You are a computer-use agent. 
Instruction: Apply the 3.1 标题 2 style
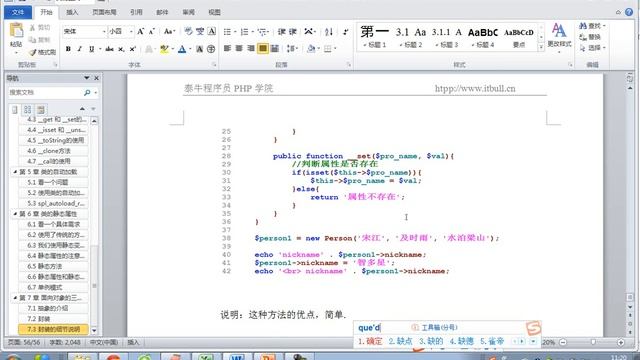tap(411, 36)
